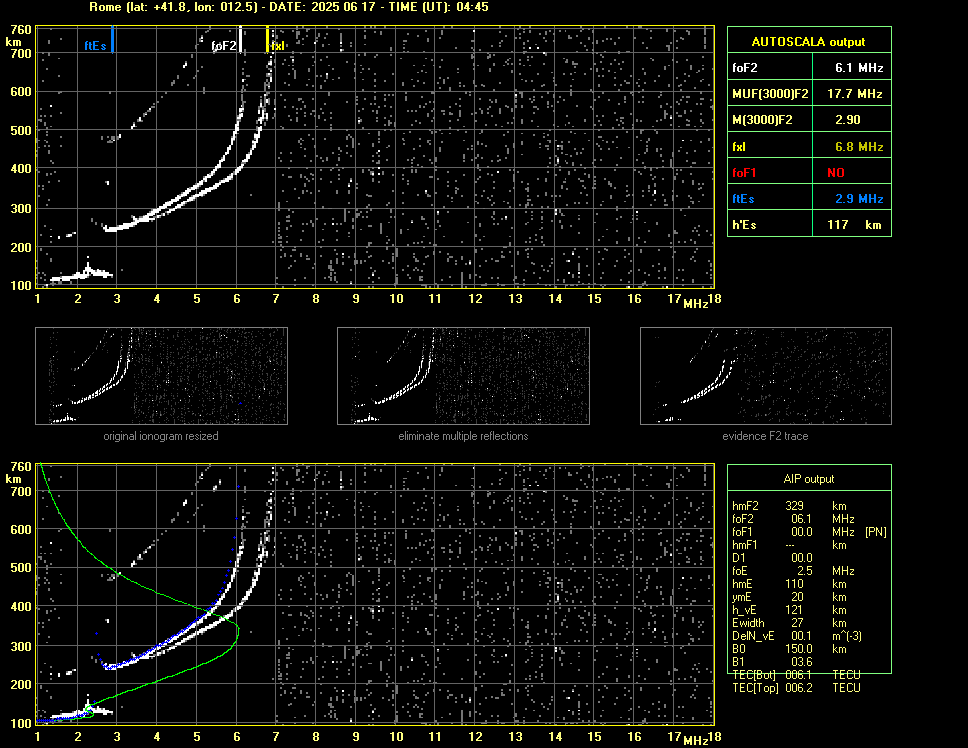Click the 'original ionogram resized' thumbnail
The width and height of the screenshot is (968, 748).
click(x=161, y=376)
